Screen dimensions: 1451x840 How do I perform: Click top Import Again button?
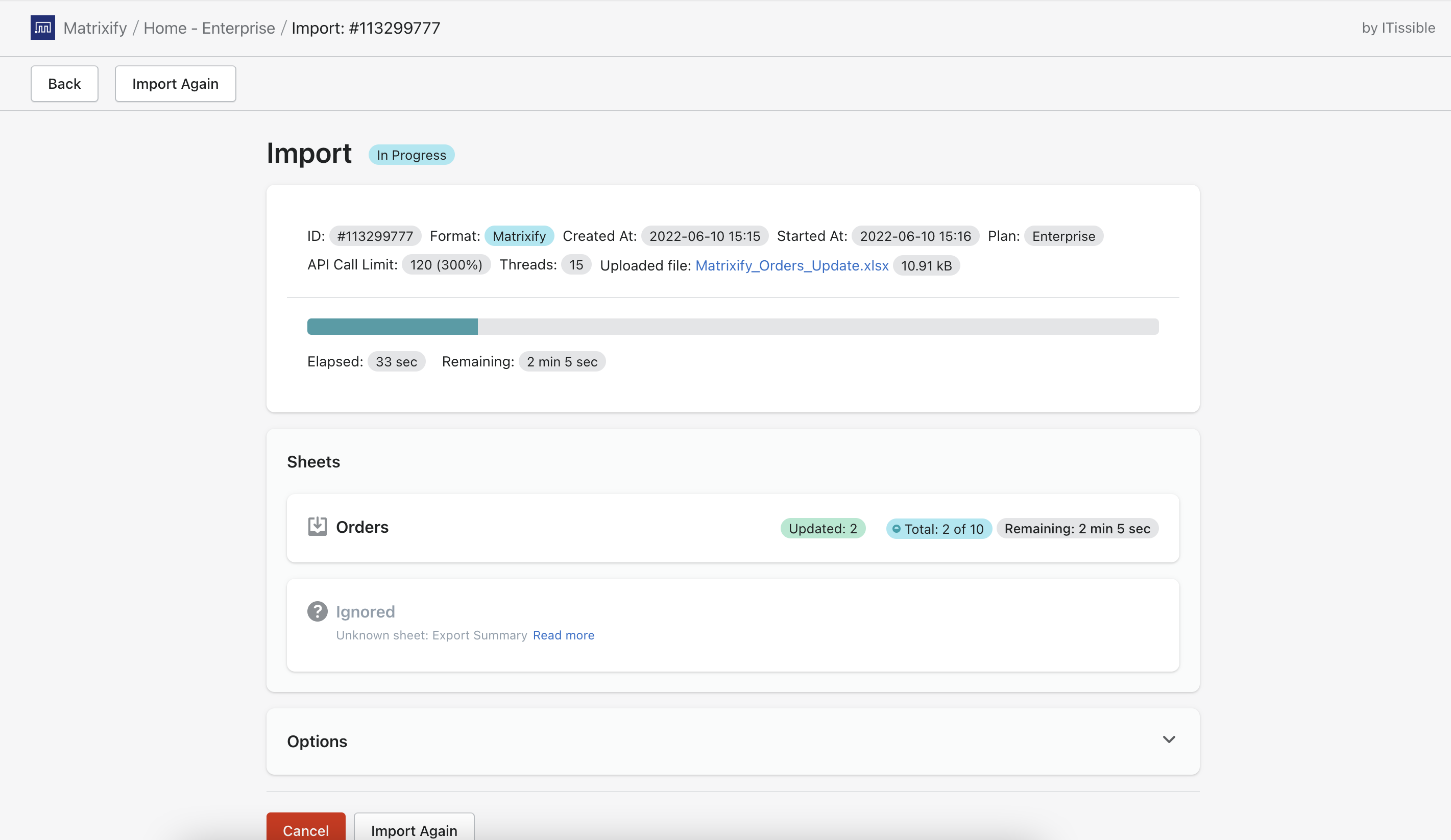coord(175,84)
